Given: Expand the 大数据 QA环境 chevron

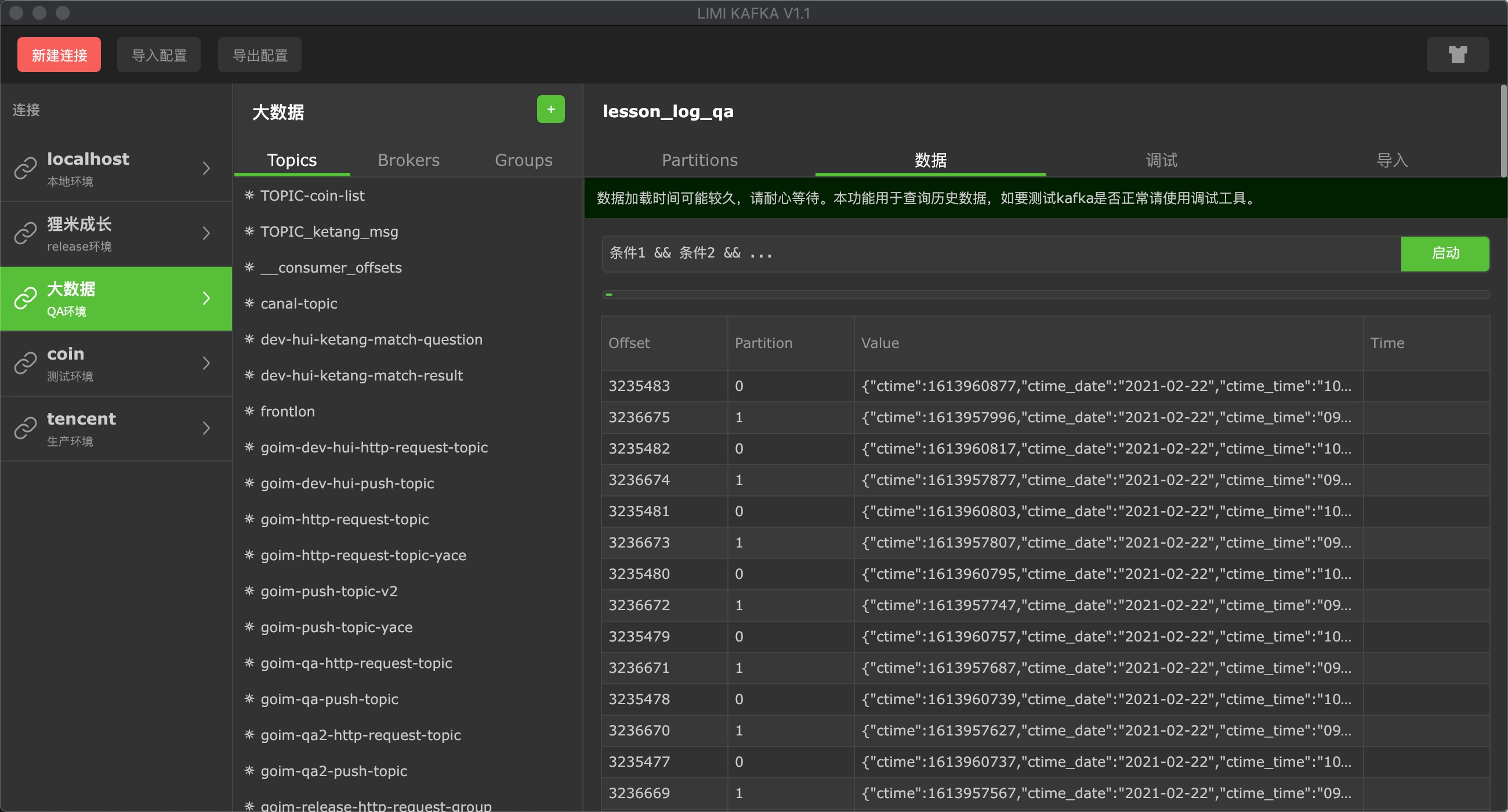Looking at the screenshot, I should (206, 299).
